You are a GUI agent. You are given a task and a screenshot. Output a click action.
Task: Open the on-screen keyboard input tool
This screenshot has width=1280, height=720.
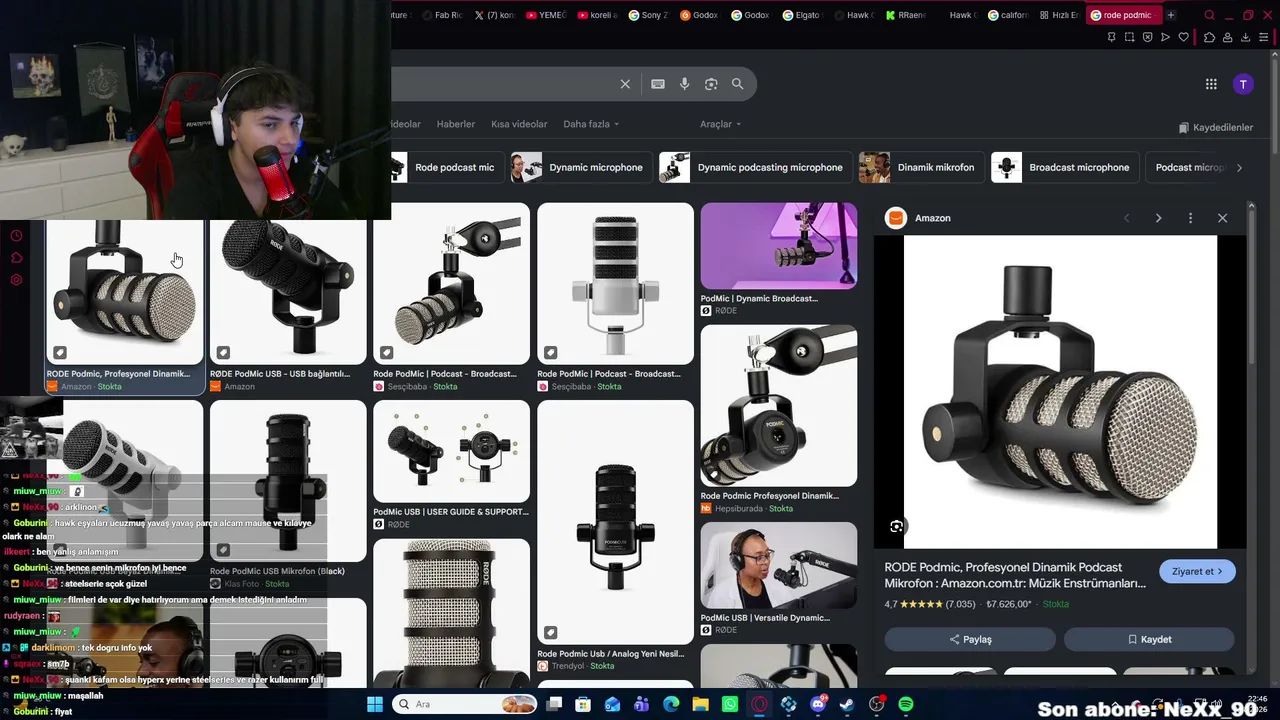(x=658, y=84)
